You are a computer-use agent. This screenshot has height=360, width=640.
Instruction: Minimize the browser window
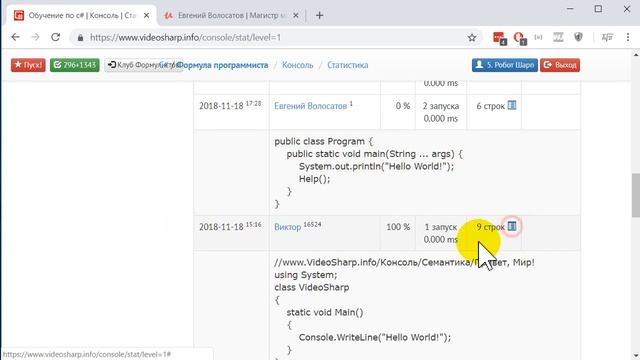pyautogui.click(x=570, y=9)
